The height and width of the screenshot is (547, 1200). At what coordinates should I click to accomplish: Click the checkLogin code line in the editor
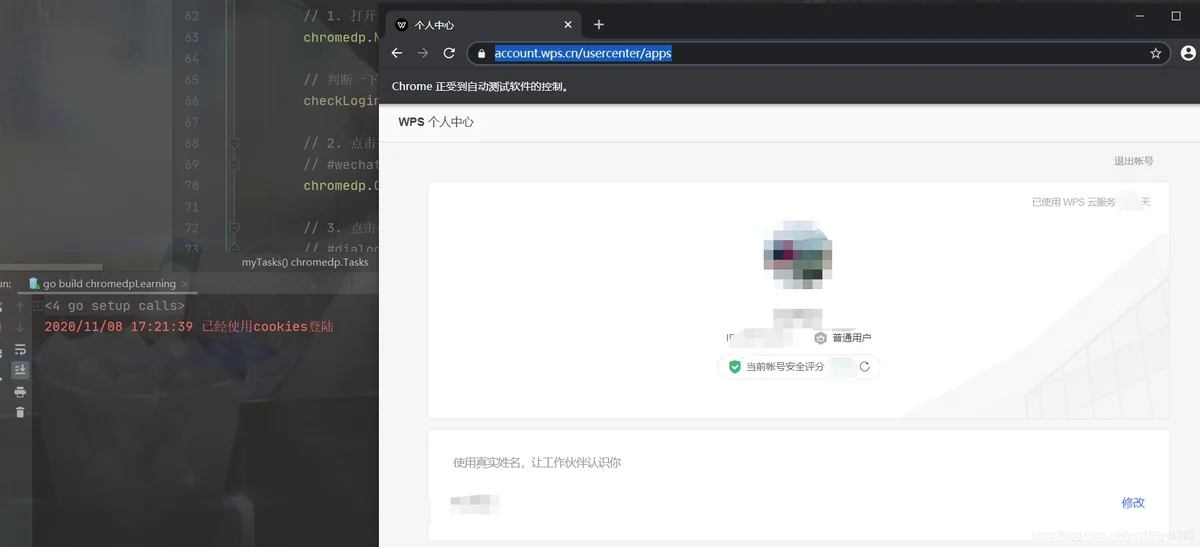(341, 101)
